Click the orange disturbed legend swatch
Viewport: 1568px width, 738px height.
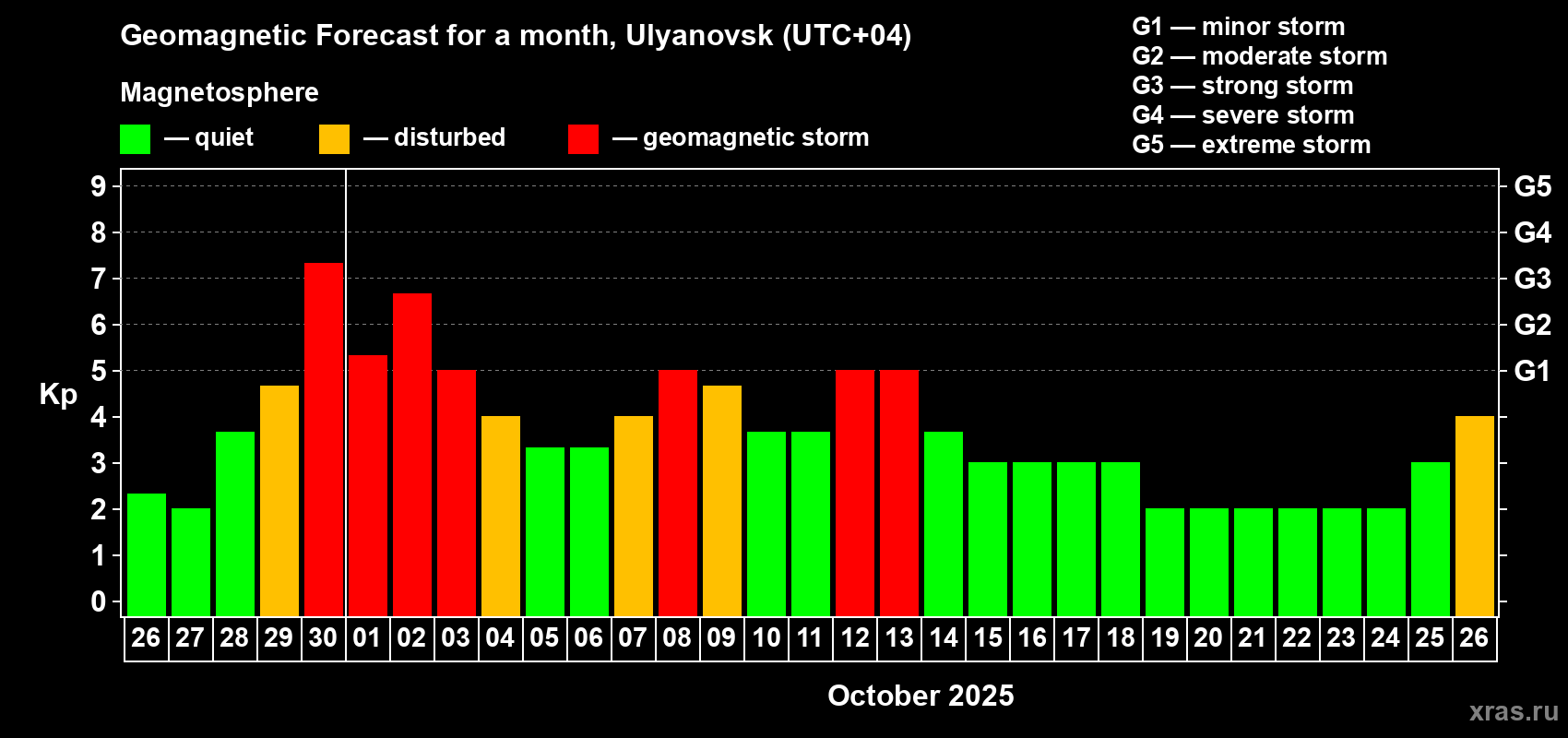coord(334,139)
